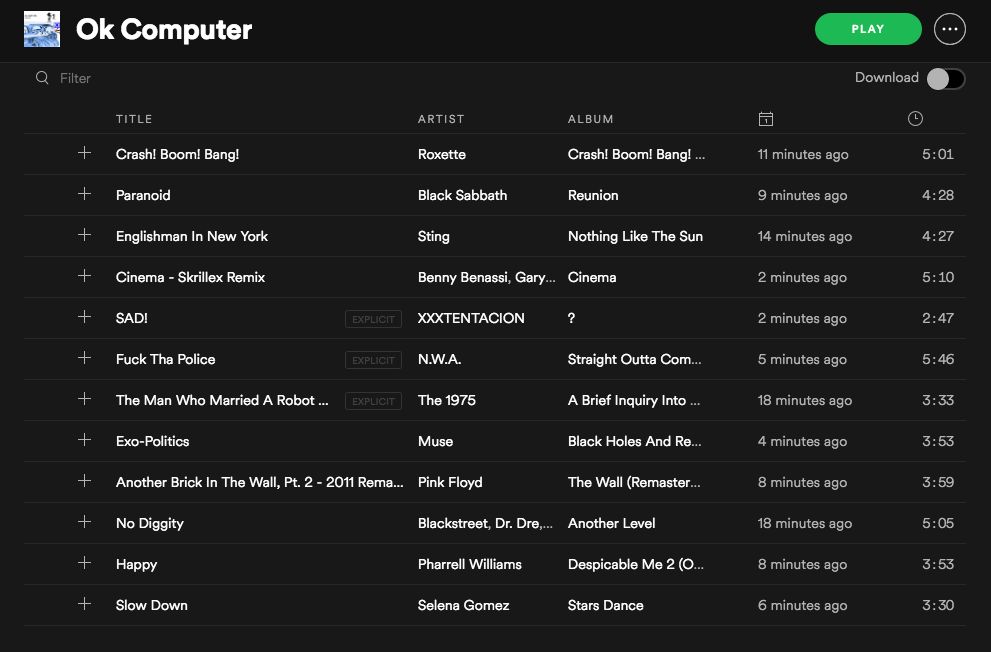Sort the list by ARTIST
991x652 pixels.
441,119
